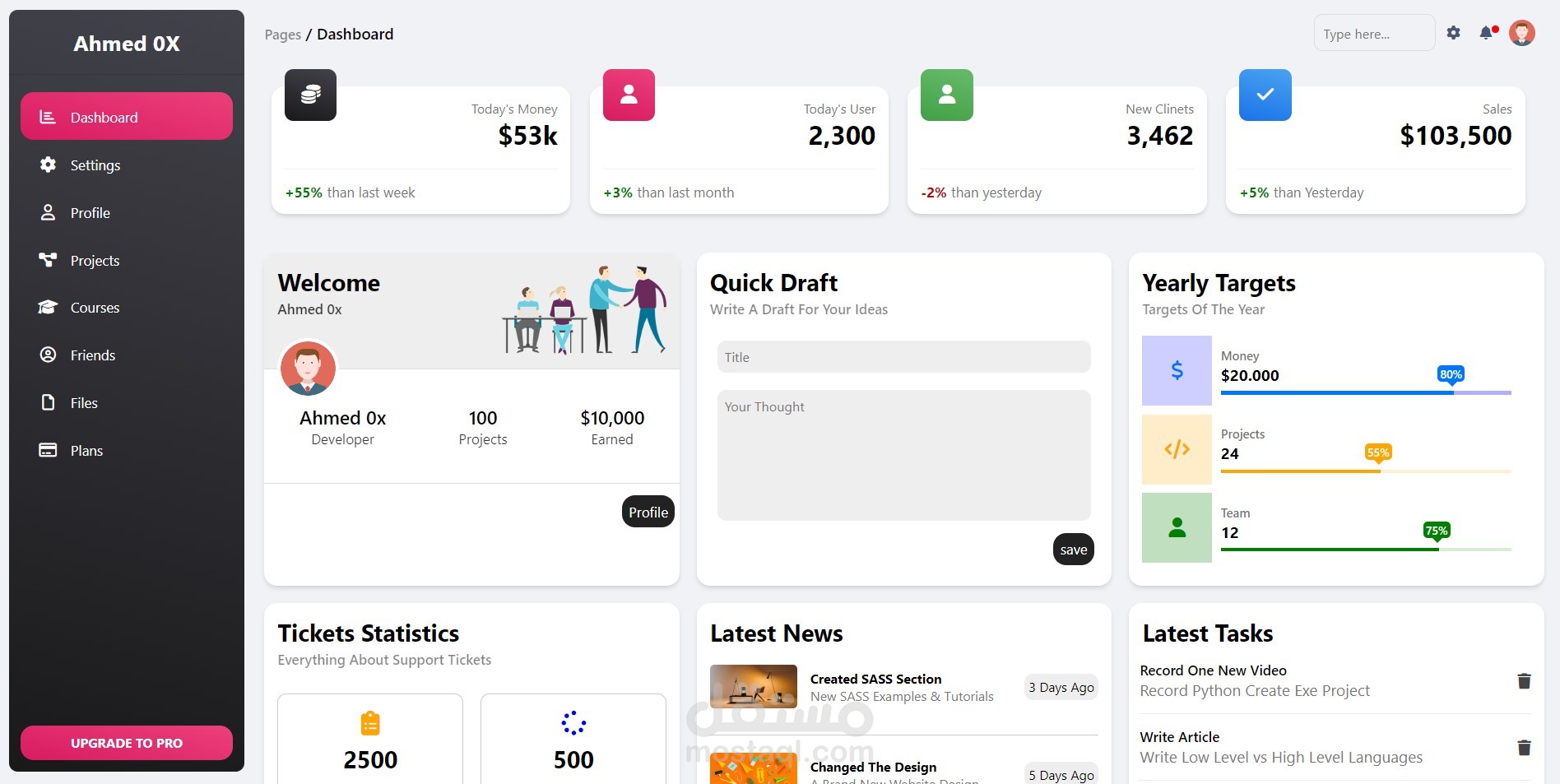Delete the Record One New Video task
The height and width of the screenshot is (784, 1560).
pyautogui.click(x=1524, y=680)
